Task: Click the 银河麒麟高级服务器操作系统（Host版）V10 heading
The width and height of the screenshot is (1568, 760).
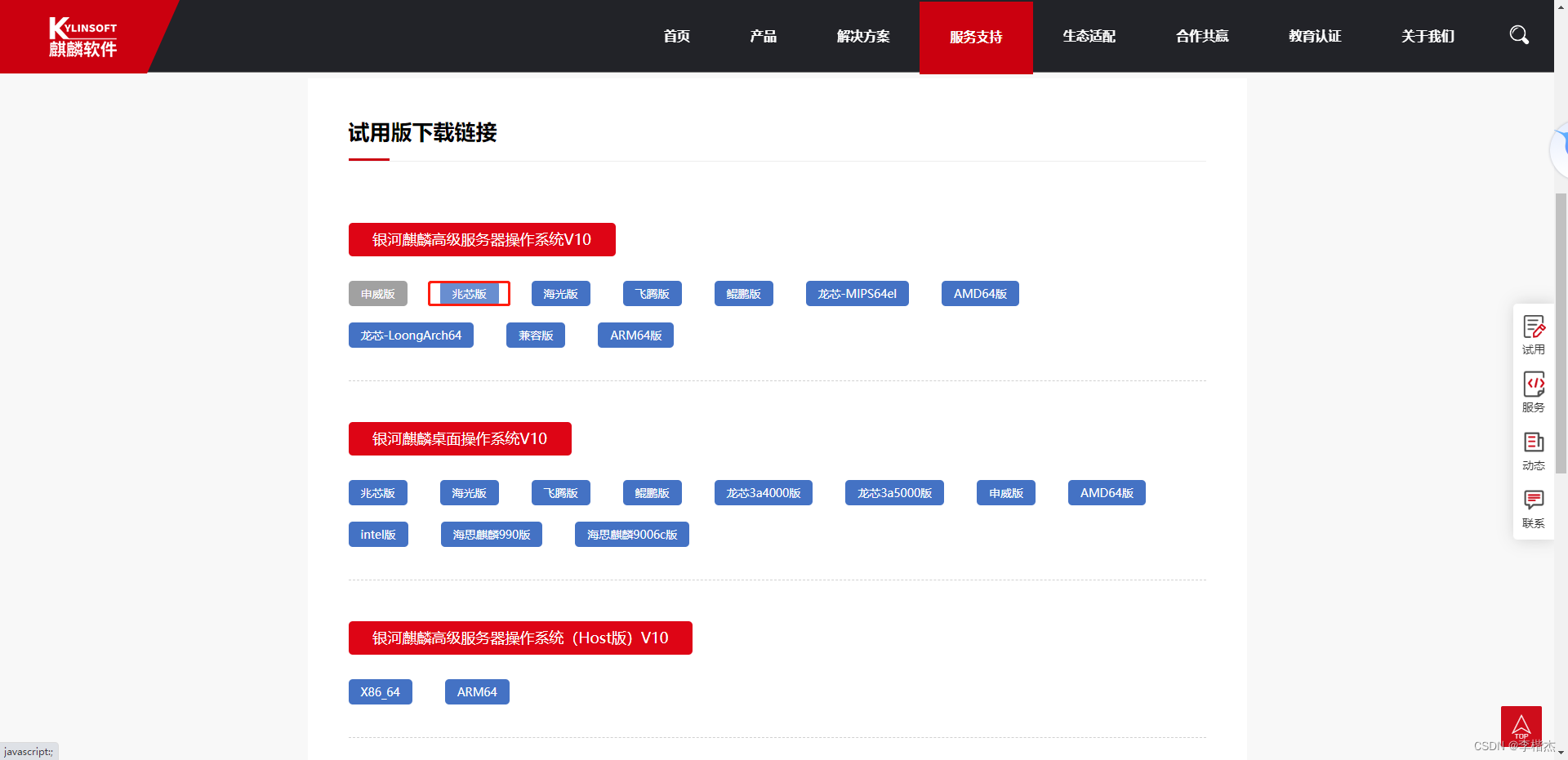Action: pos(520,638)
